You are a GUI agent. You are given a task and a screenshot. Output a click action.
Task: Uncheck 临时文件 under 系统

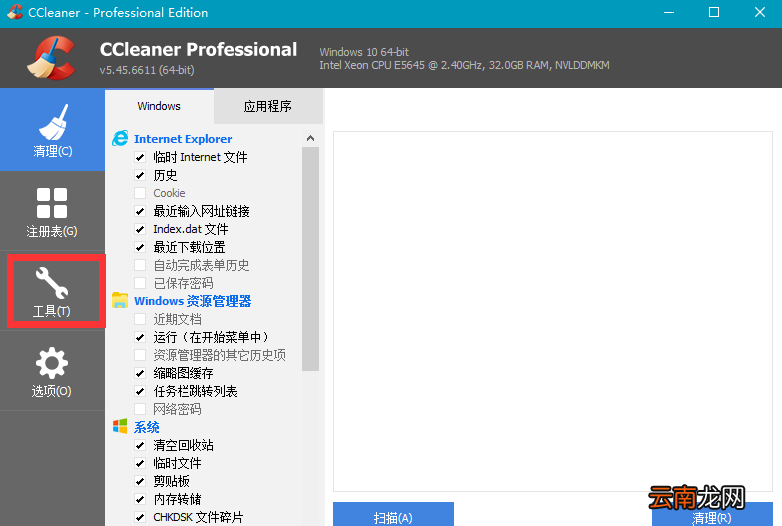pos(140,463)
